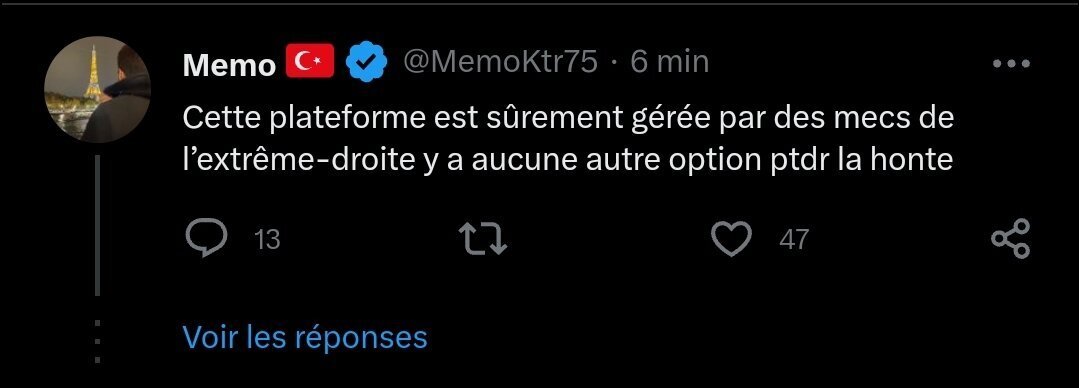Open the three-dot more options menu
The width and height of the screenshot is (1079, 388).
pos(1012,63)
